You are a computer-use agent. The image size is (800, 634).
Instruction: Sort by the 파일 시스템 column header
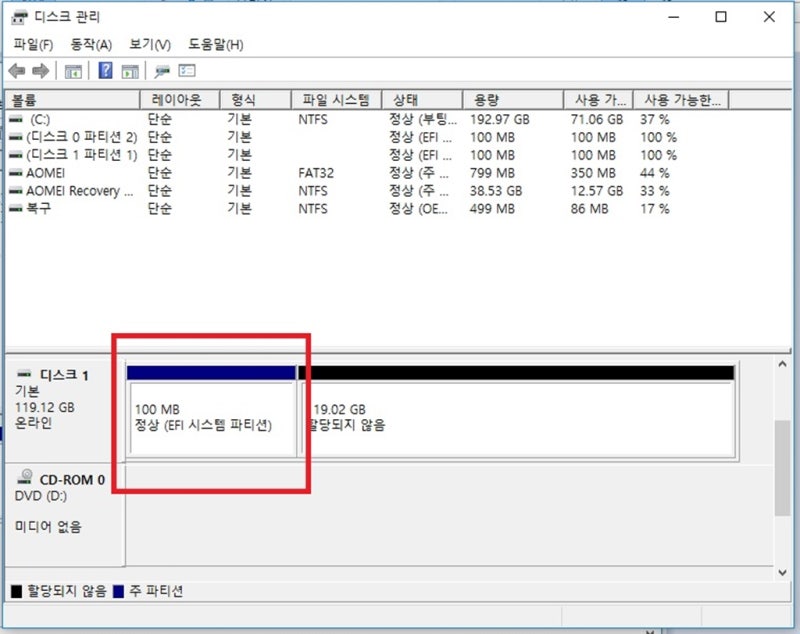336,100
